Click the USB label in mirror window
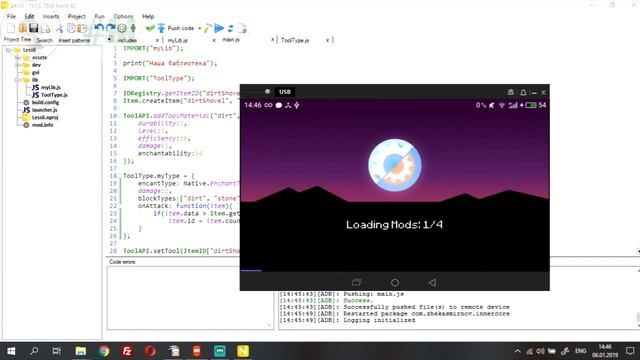The image size is (640, 360). (x=285, y=92)
